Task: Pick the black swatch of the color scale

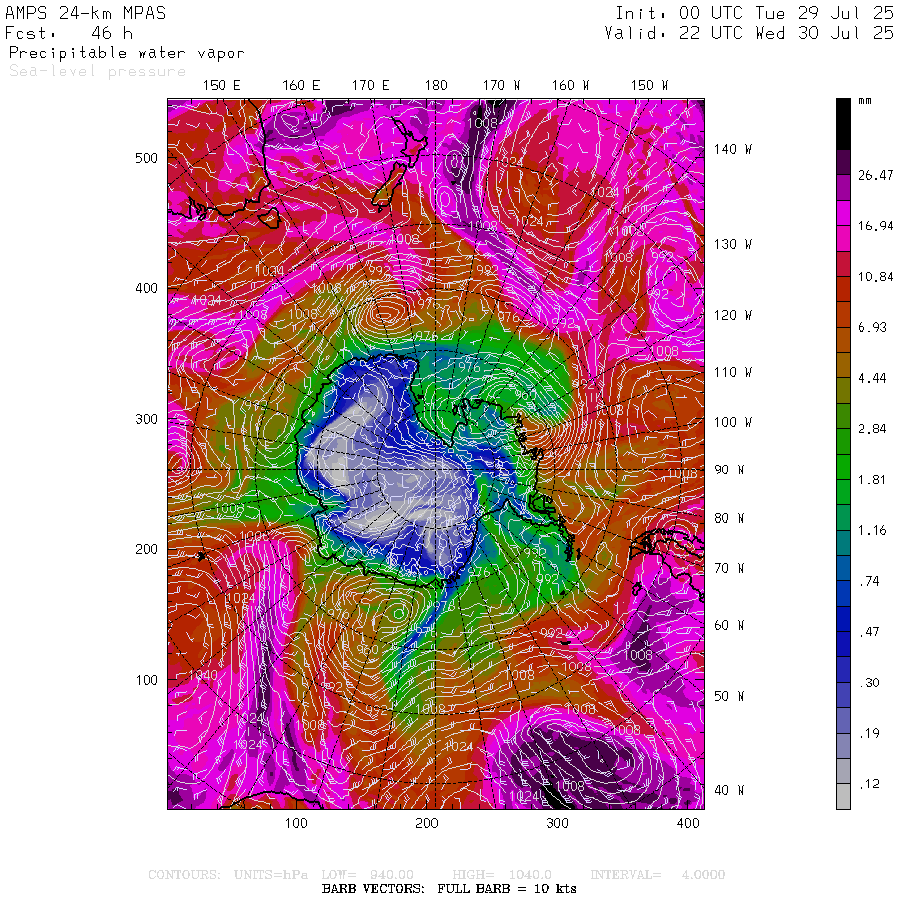Action: (x=843, y=124)
